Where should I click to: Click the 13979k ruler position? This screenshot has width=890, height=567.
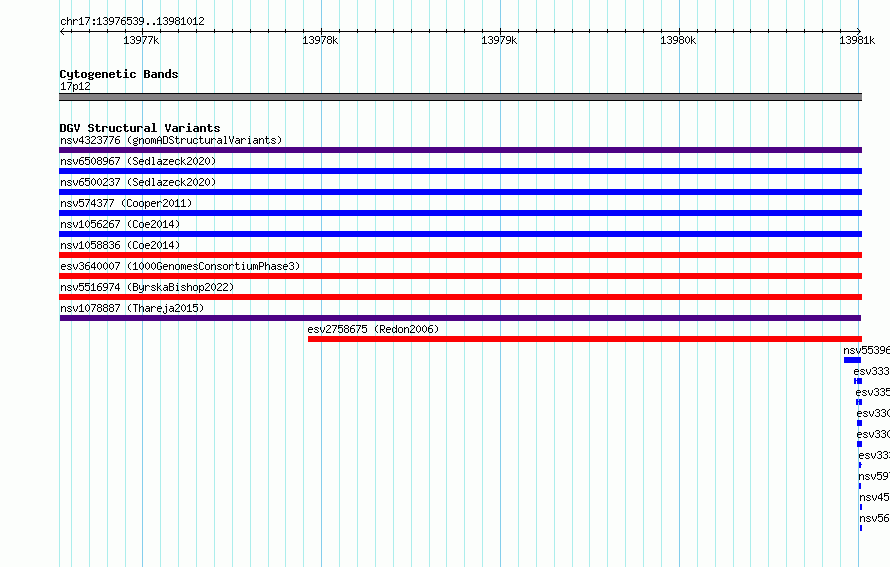499,40
